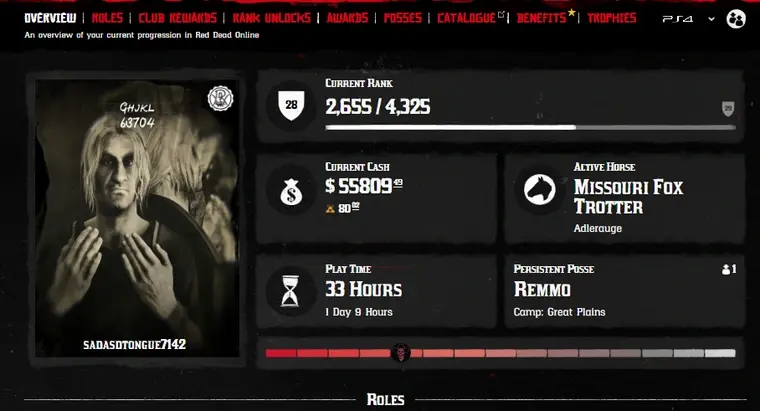Go to the Rank Unlocks tab

tap(271, 18)
